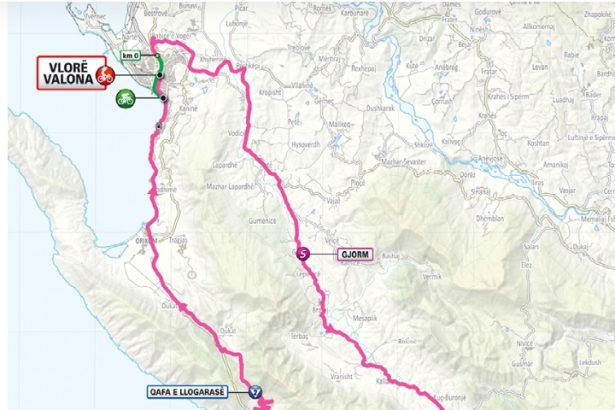The width and height of the screenshot is (615, 410).
Task: Select the Orikum town label on the coast
Action: [x=146, y=241]
